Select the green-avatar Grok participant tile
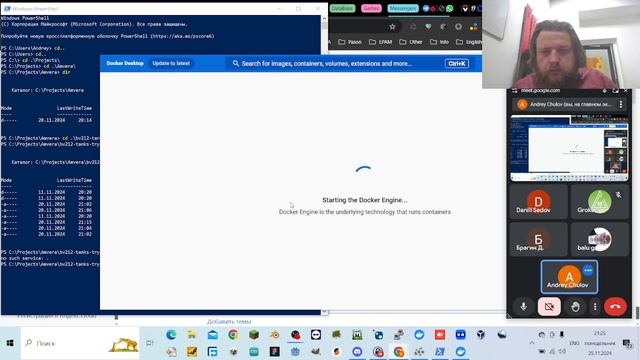Image resolution: width=640 pixels, height=360 pixels. pyautogui.click(x=600, y=202)
